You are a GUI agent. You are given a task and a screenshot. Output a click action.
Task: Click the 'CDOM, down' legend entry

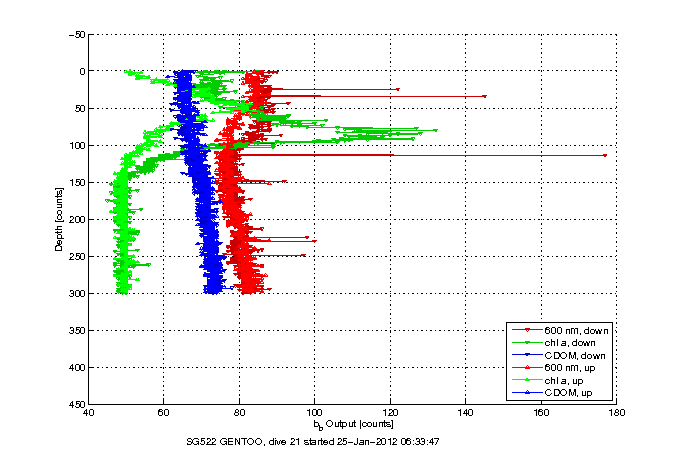(559, 356)
